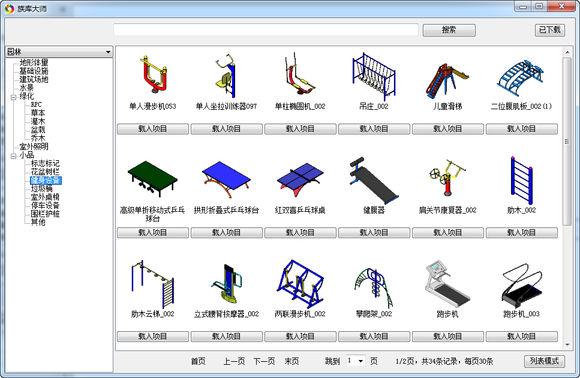Select the 肋木云梯_002 thumbnail
This screenshot has width=580, height=378.
(152, 284)
